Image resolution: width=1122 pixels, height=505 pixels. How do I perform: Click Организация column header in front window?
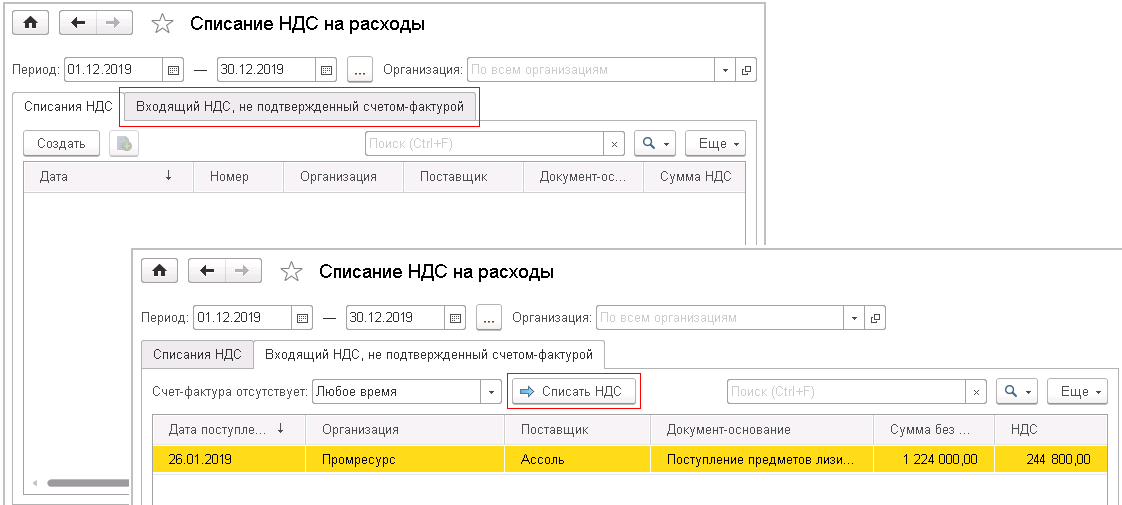[x=405, y=429]
